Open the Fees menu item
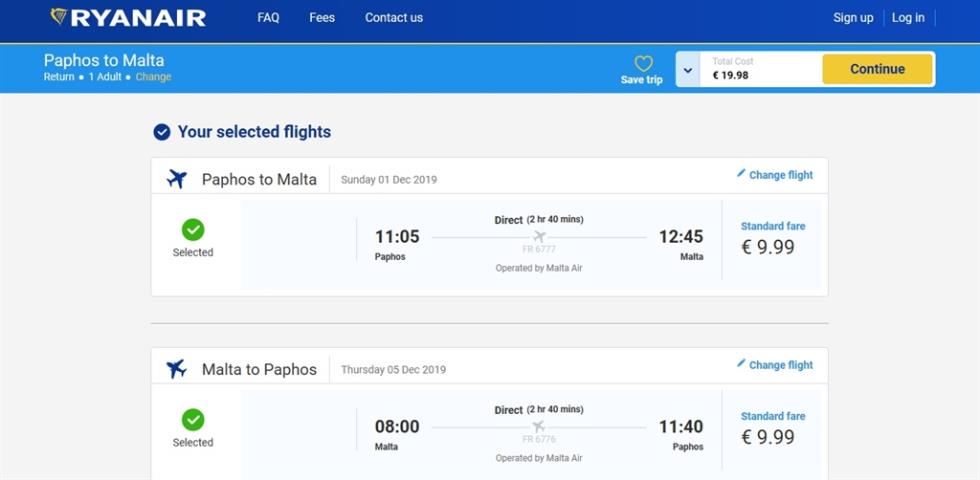 [x=322, y=18]
